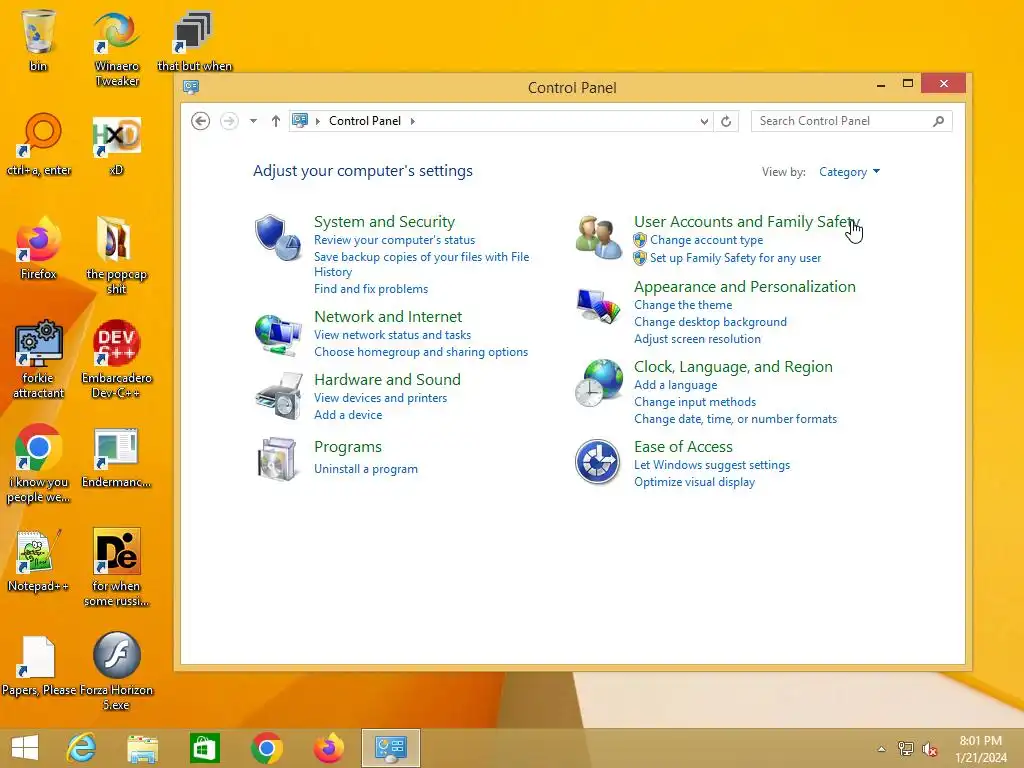Open the Start button on taskbar
This screenshot has height=768, width=1024.
click(25, 748)
